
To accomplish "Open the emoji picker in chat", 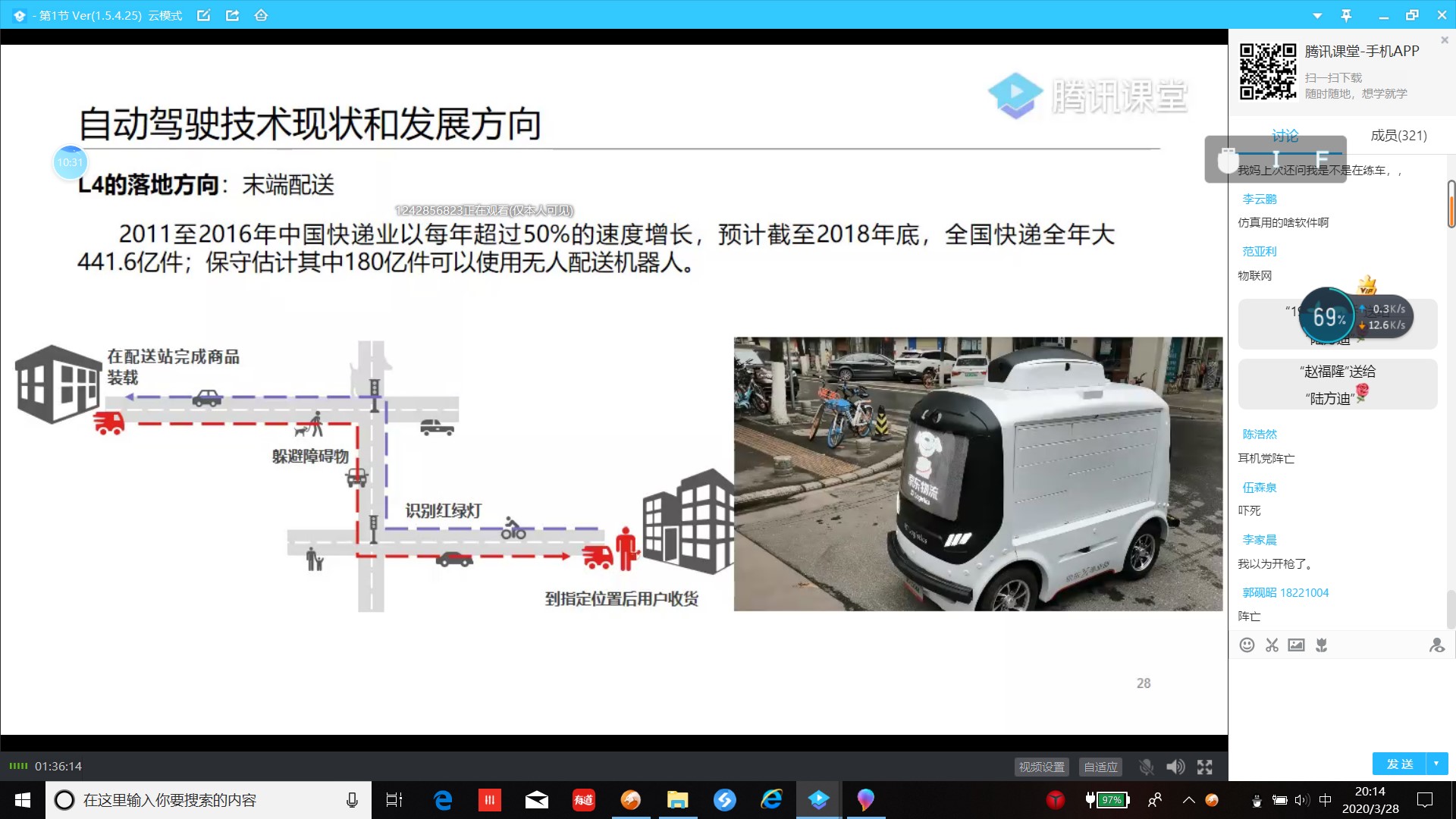I will click(x=1247, y=645).
